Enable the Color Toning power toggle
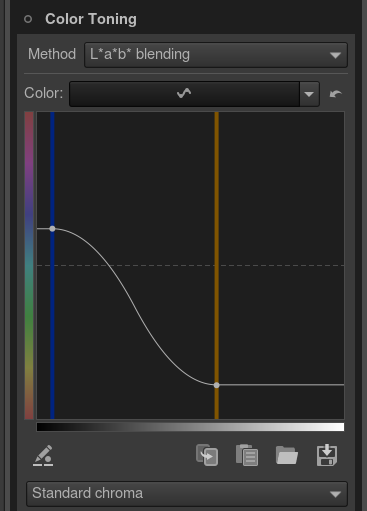 28,19
